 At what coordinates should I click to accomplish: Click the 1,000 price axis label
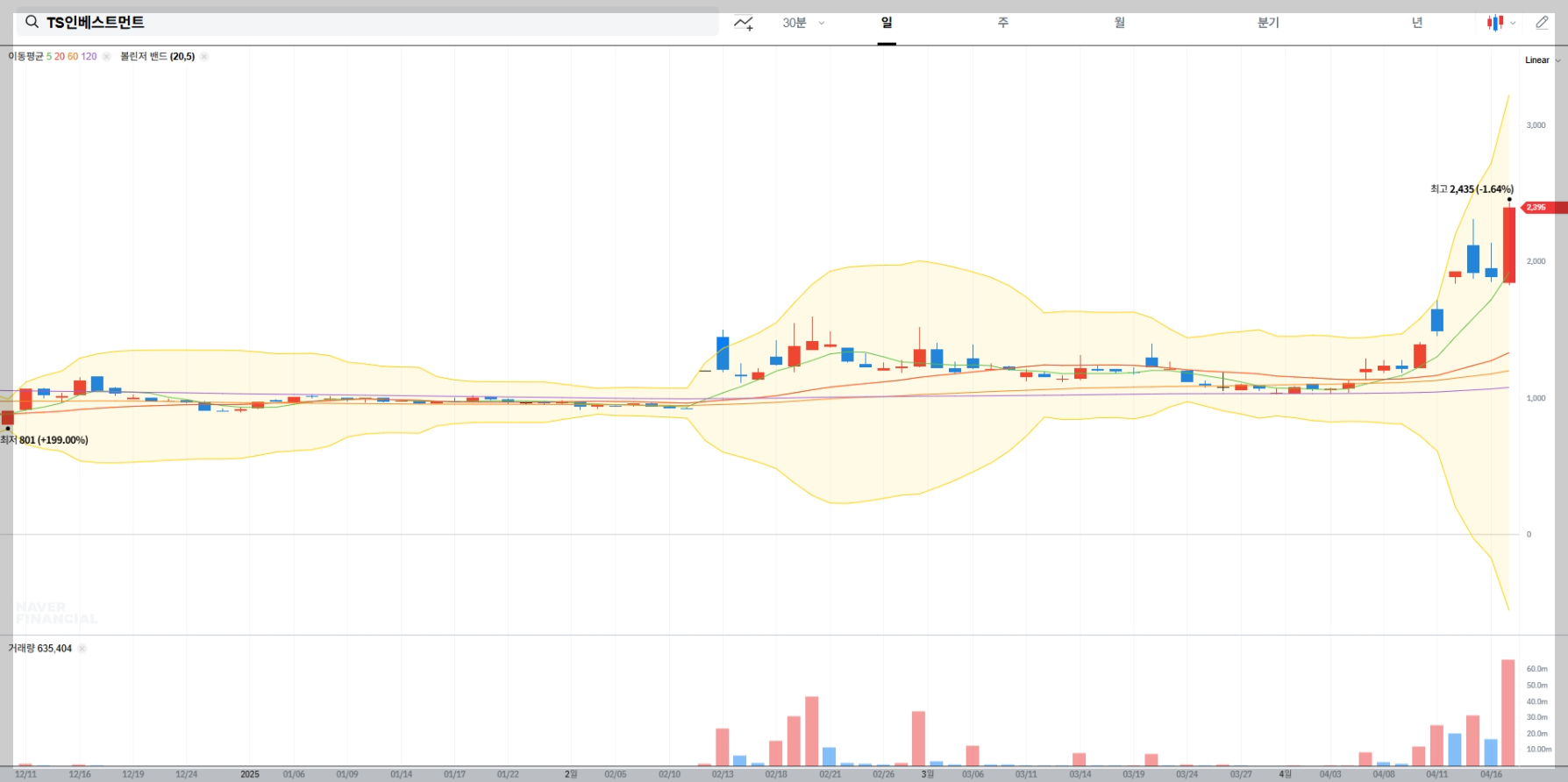coord(1536,398)
